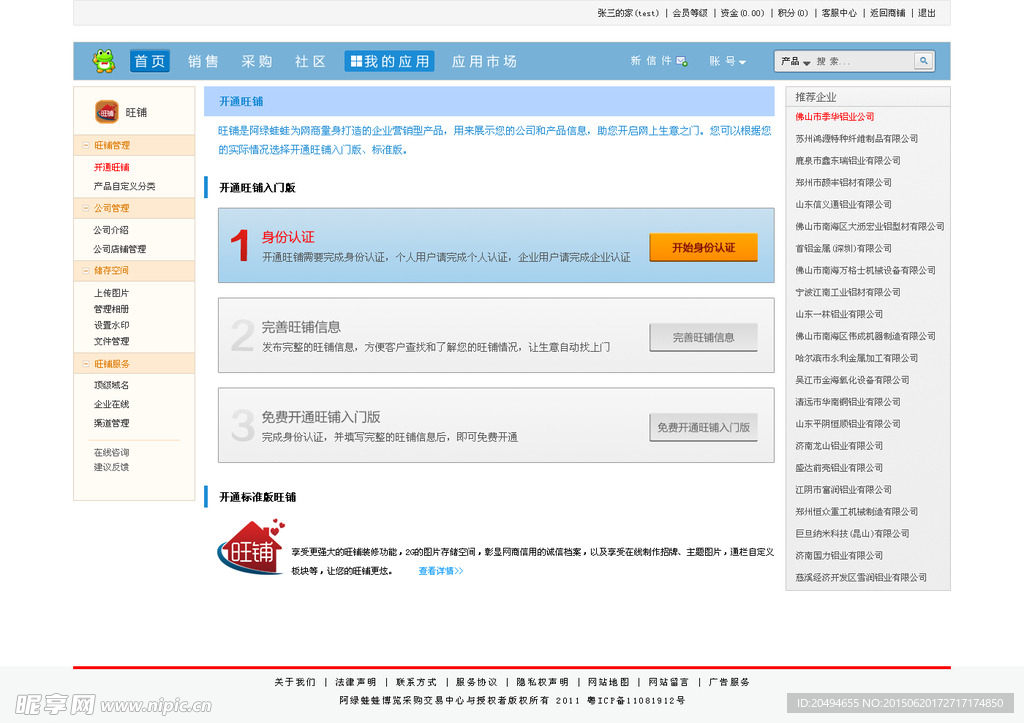Go to the 销售 navigation tab
Screen dimensions: 1024x723
(x=203, y=61)
